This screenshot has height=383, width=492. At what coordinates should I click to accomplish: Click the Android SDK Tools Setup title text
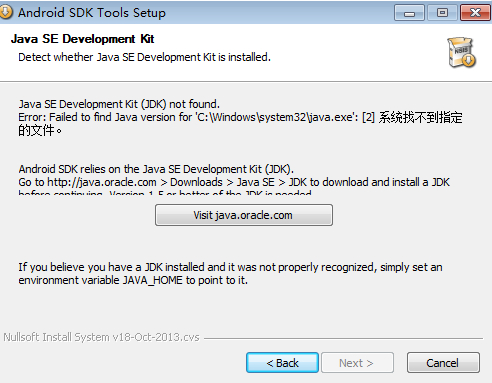click(92, 13)
